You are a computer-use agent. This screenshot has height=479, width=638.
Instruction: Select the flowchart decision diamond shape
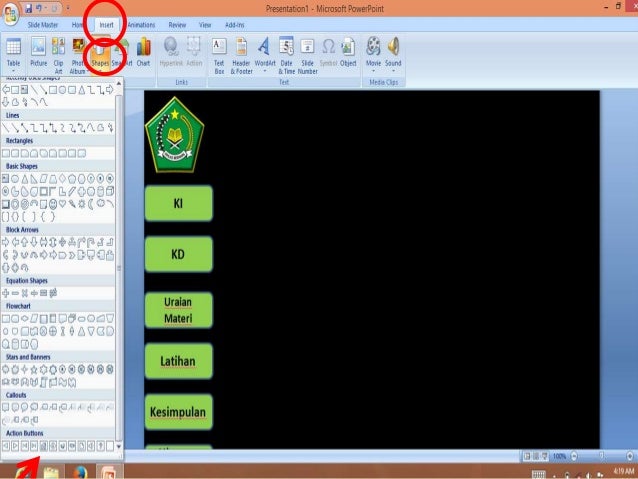point(24,319)
